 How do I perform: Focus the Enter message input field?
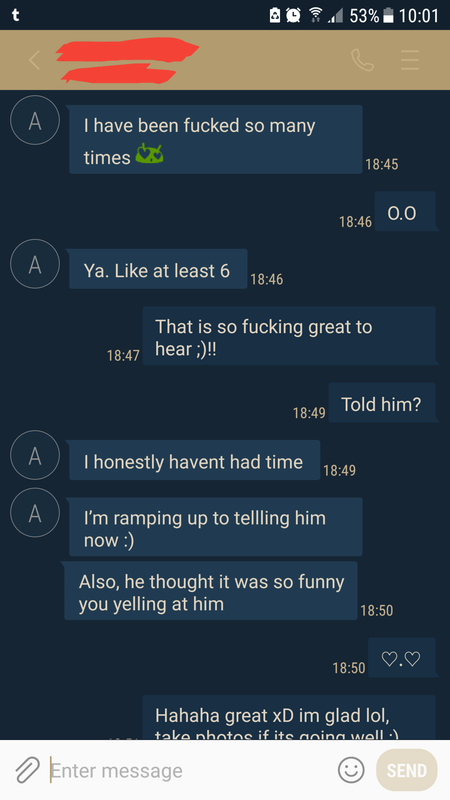coord(191,770)
